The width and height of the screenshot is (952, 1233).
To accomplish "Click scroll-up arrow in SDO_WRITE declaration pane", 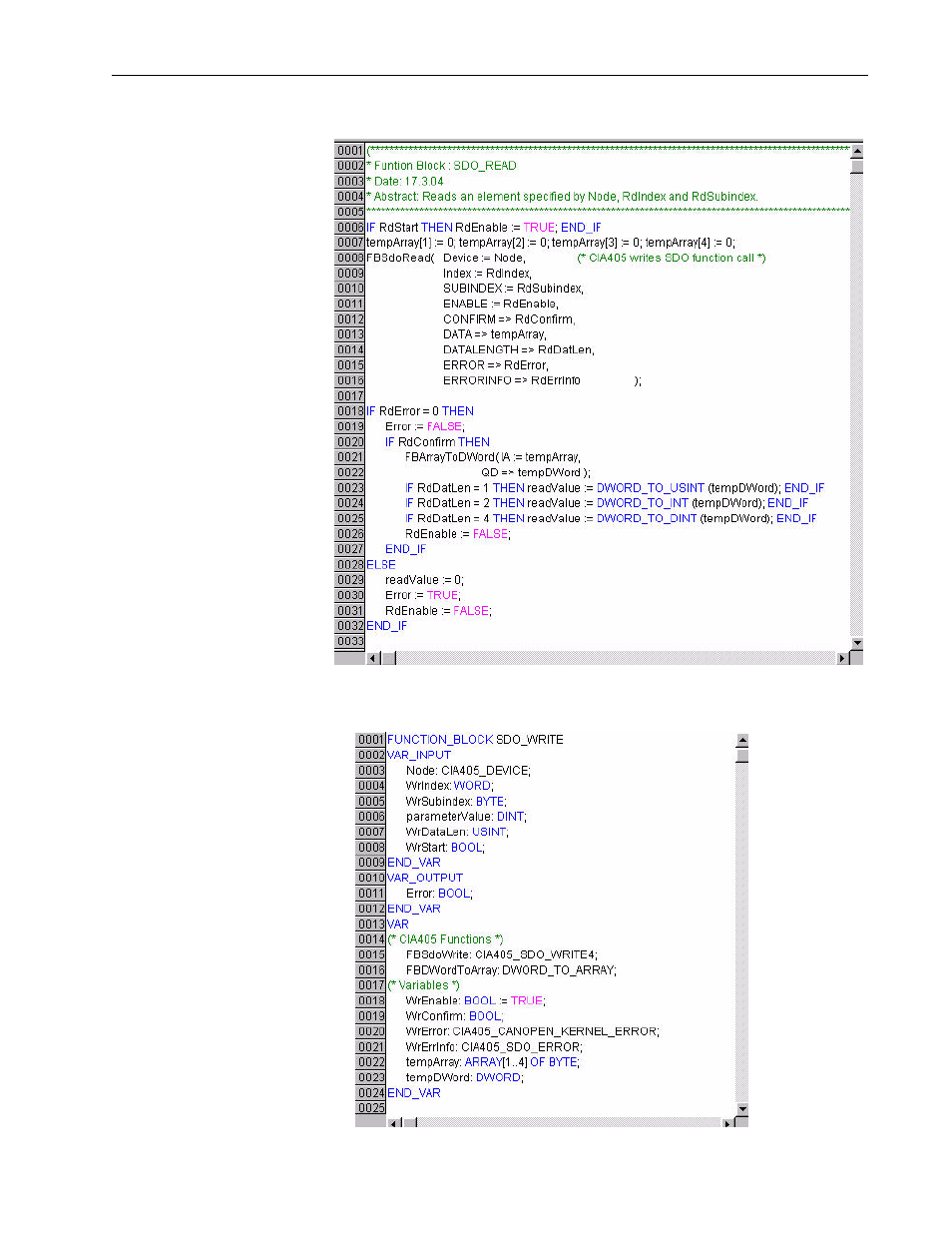I will [742, 740].
